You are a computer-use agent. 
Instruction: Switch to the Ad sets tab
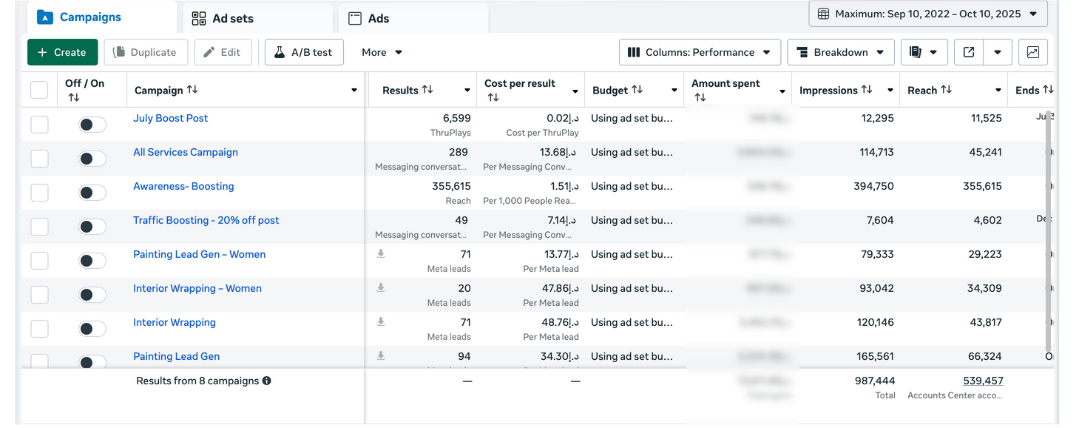[x=258, y=18]
